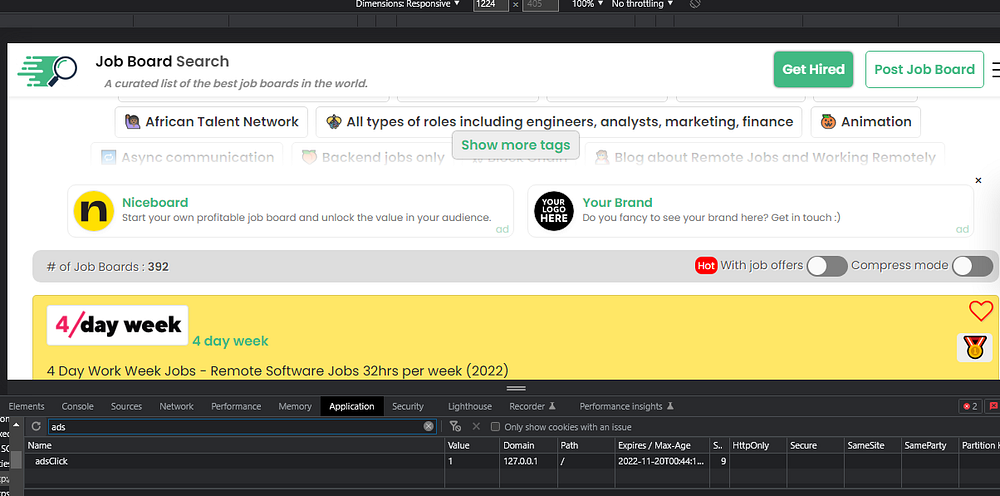Sort cookies by Name column
This screenshot has height=496, width=1000.
click(235, 446)
